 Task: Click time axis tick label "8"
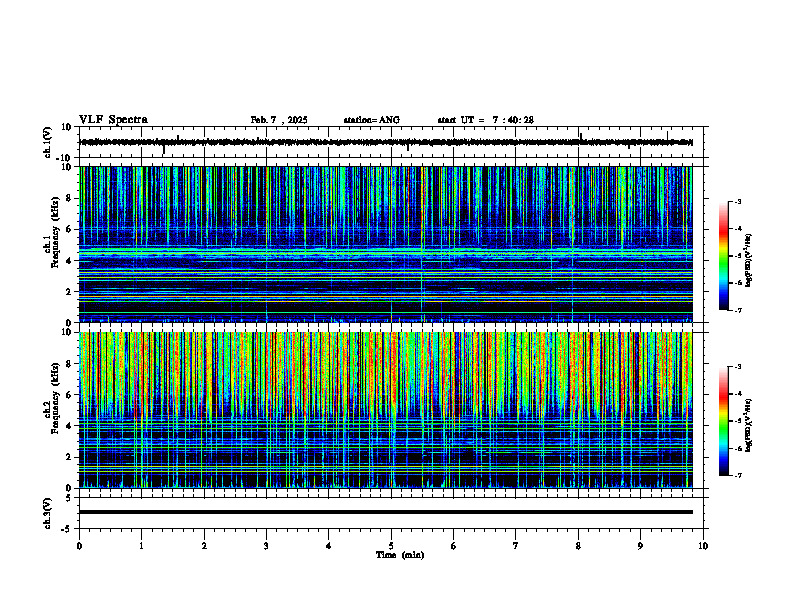tap(578, 546)
